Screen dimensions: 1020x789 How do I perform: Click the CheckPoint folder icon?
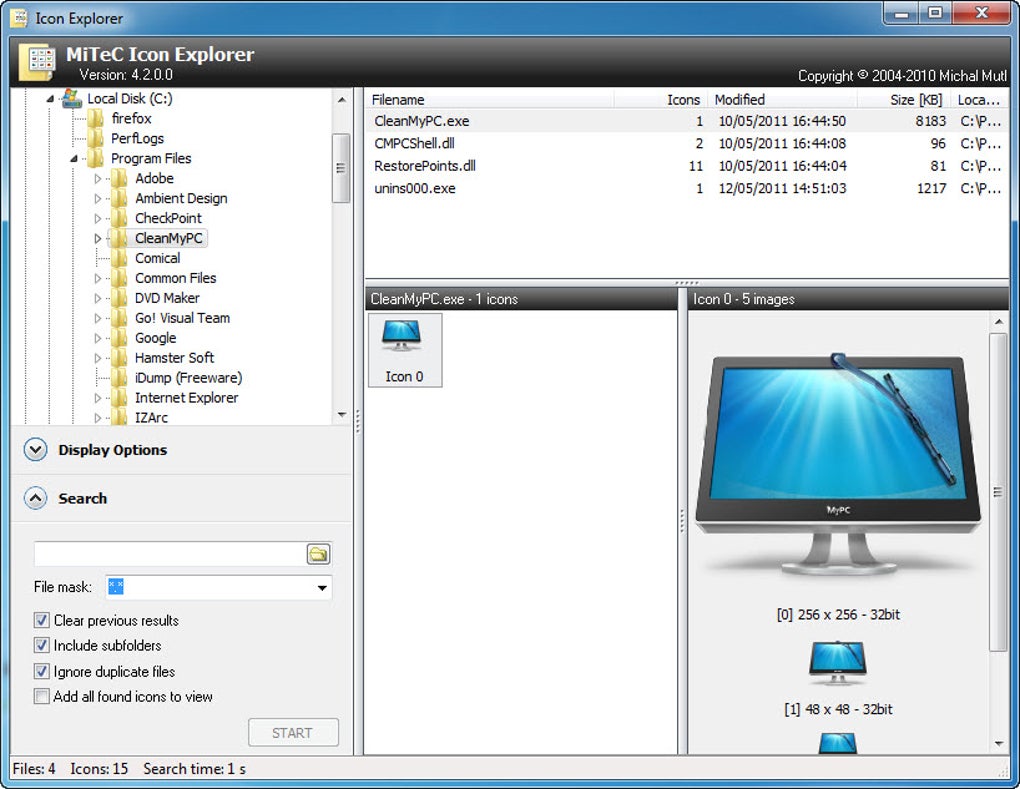click(120, 219)
